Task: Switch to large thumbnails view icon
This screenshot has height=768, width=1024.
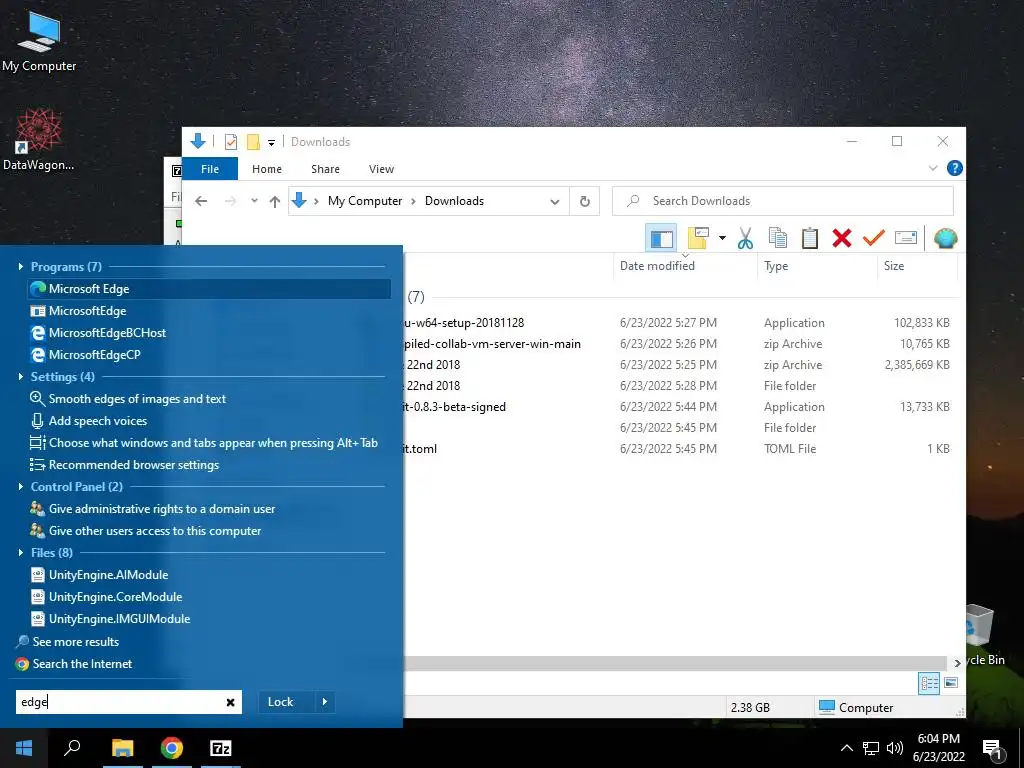Action: (951, 683)
